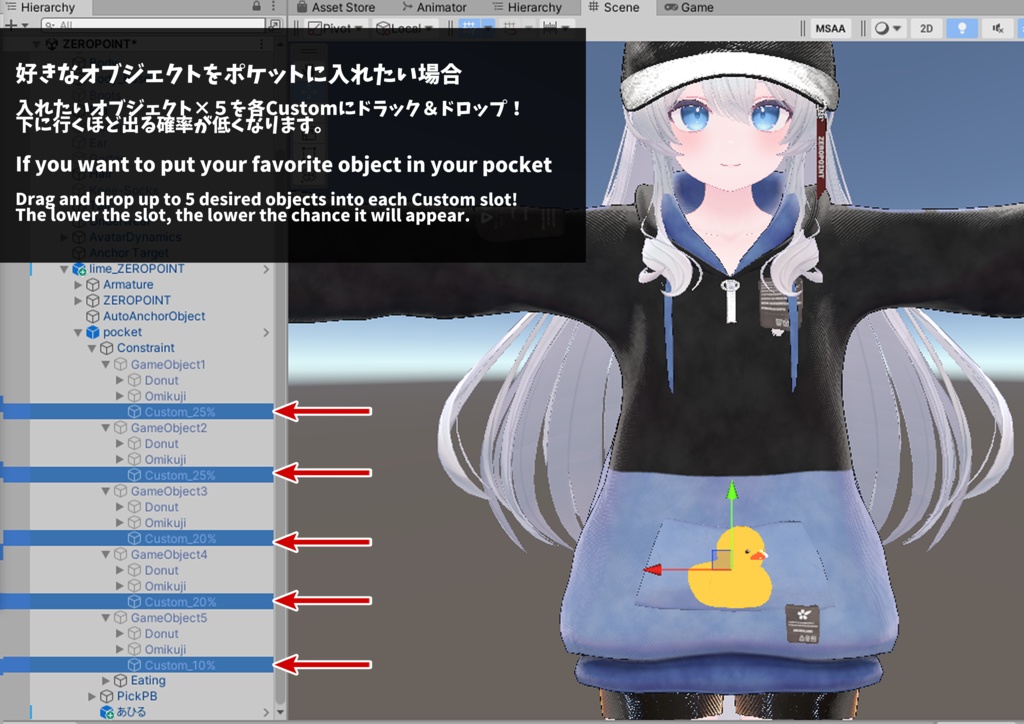Click the prefab icon next to PickPB

(x=106, y=696)
